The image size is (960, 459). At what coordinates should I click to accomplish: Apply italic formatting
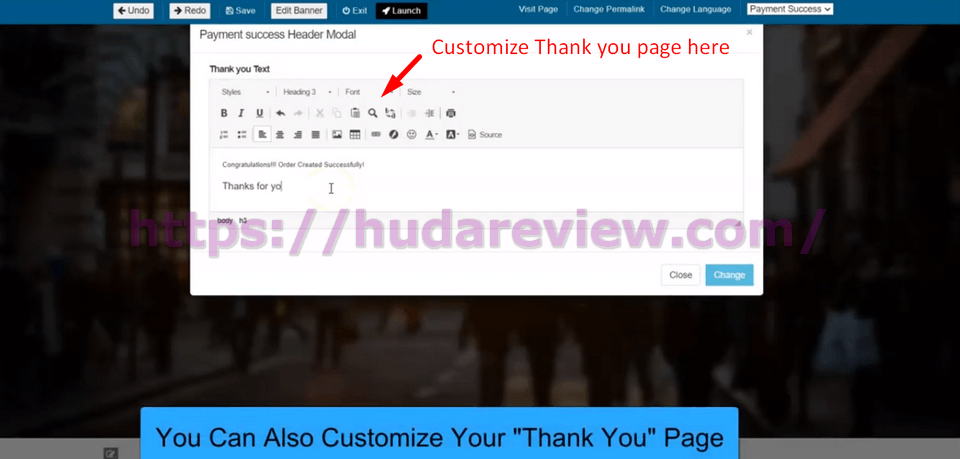(x=241, y=113)
